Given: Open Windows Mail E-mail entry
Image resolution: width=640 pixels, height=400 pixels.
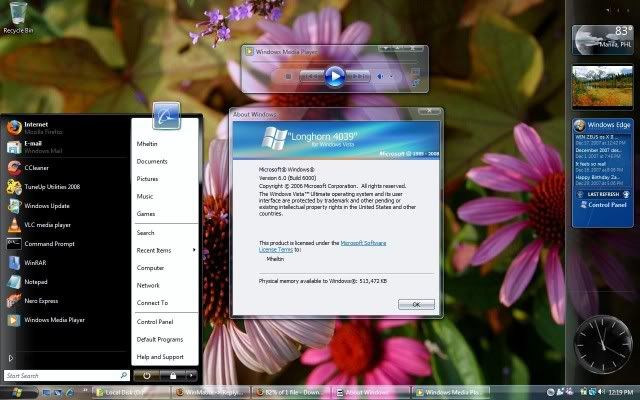Looking at the screenshot, I should 65,147.
